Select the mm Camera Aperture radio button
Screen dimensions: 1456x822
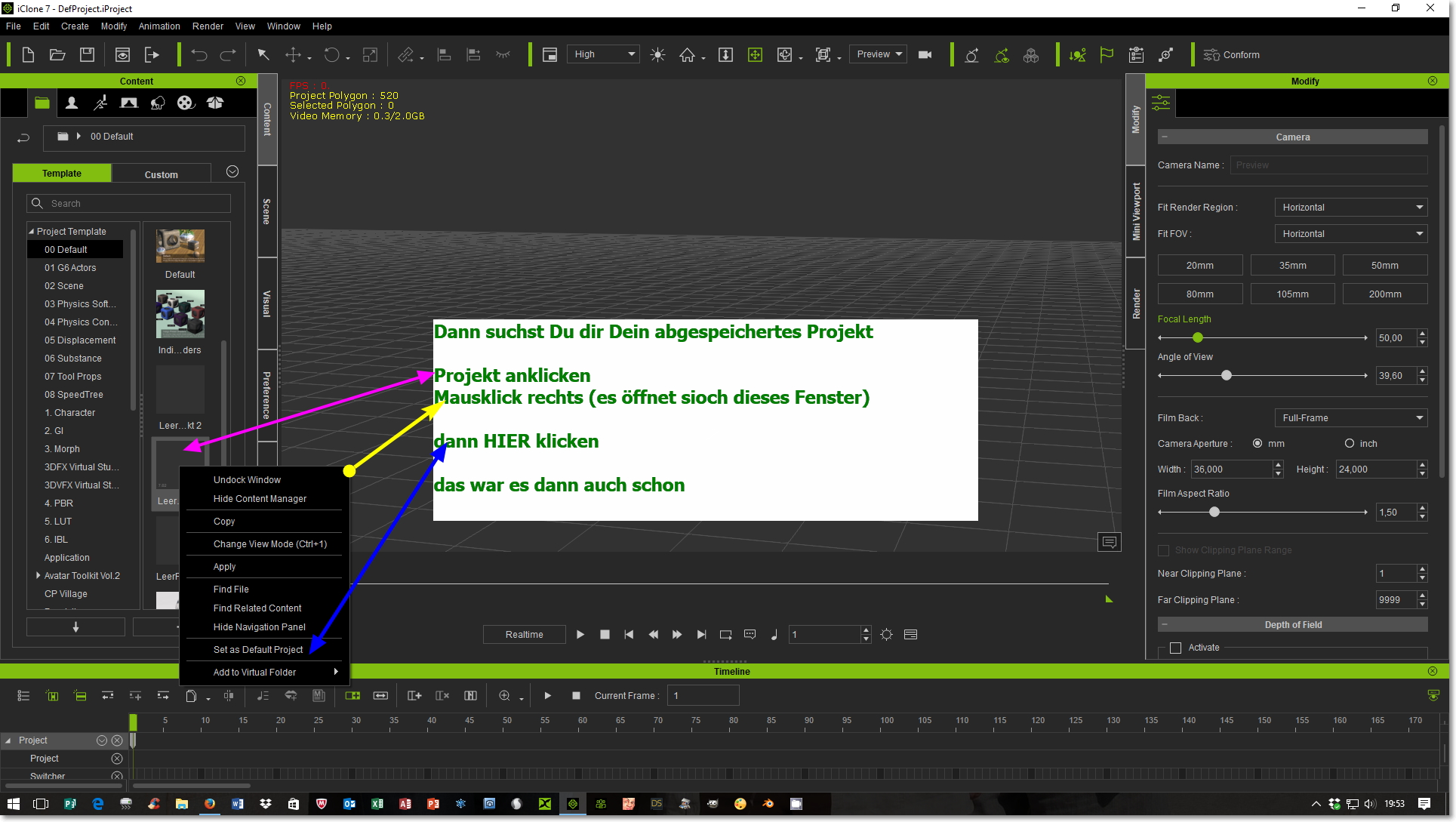[x=1257, y=444]
